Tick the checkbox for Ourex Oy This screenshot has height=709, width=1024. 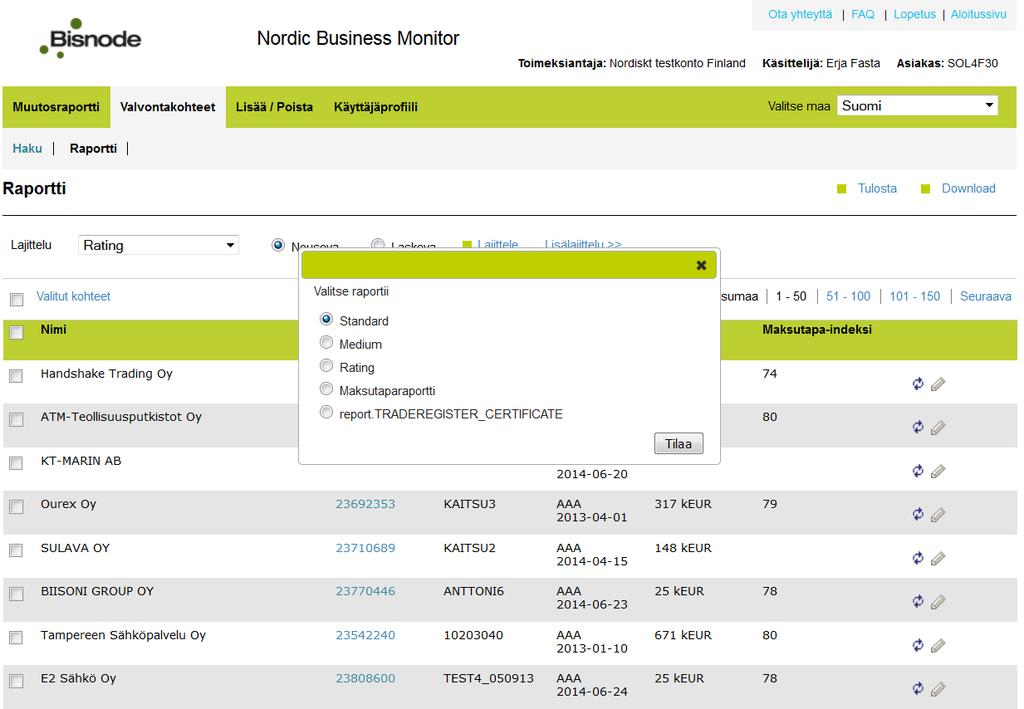tap(16, 507)
